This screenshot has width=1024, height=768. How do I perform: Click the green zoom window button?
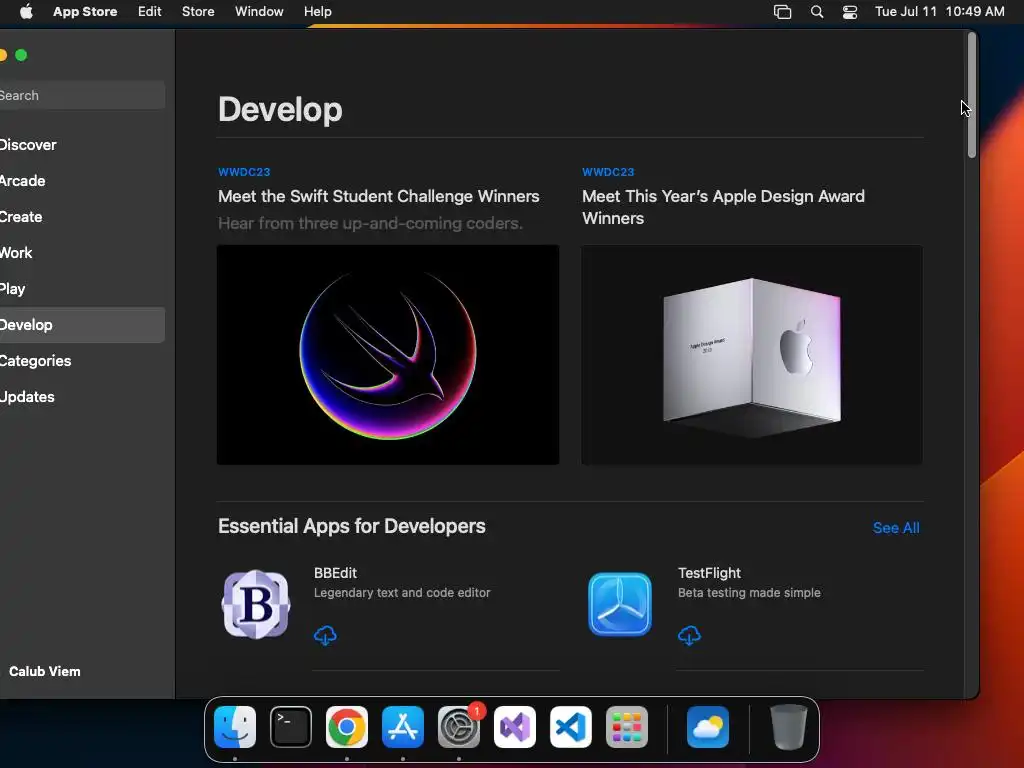21,55
